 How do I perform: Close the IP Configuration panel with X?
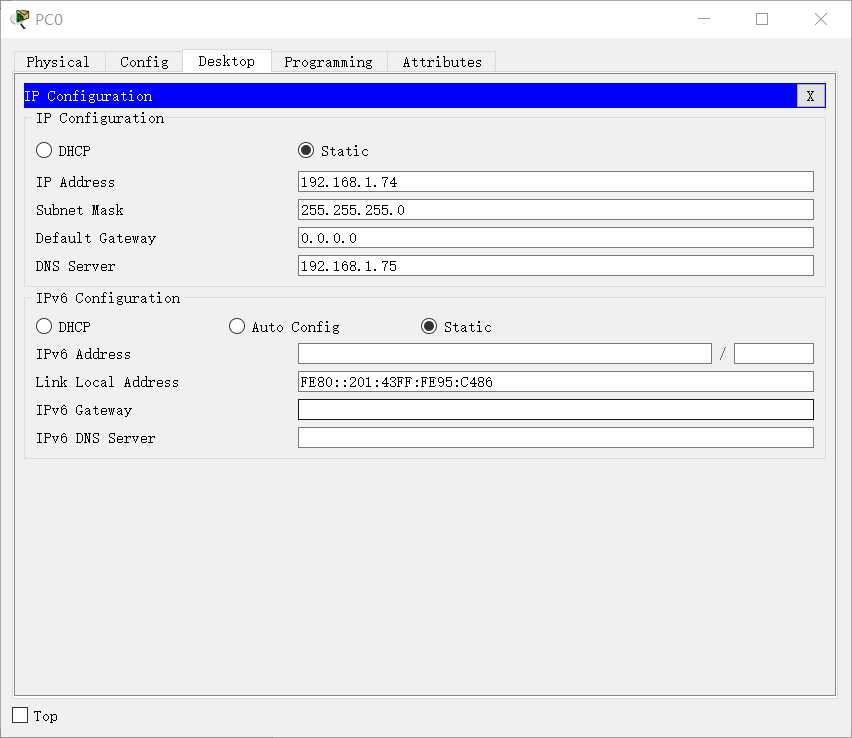[x=810, y=96]
